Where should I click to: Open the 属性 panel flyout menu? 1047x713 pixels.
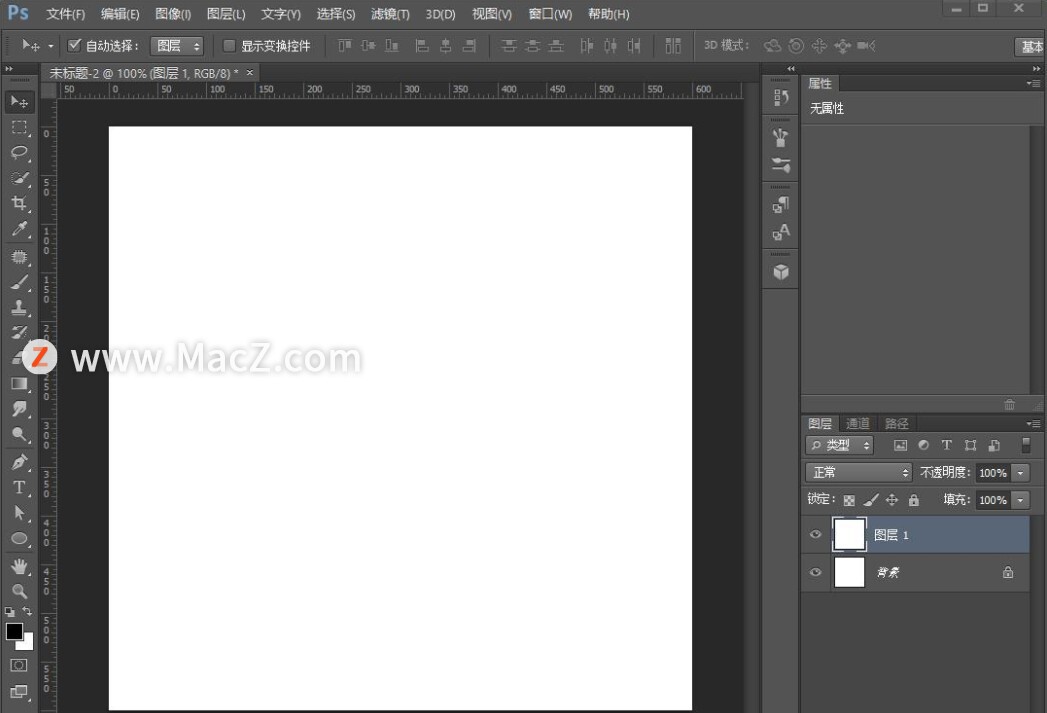[1034, 83]
